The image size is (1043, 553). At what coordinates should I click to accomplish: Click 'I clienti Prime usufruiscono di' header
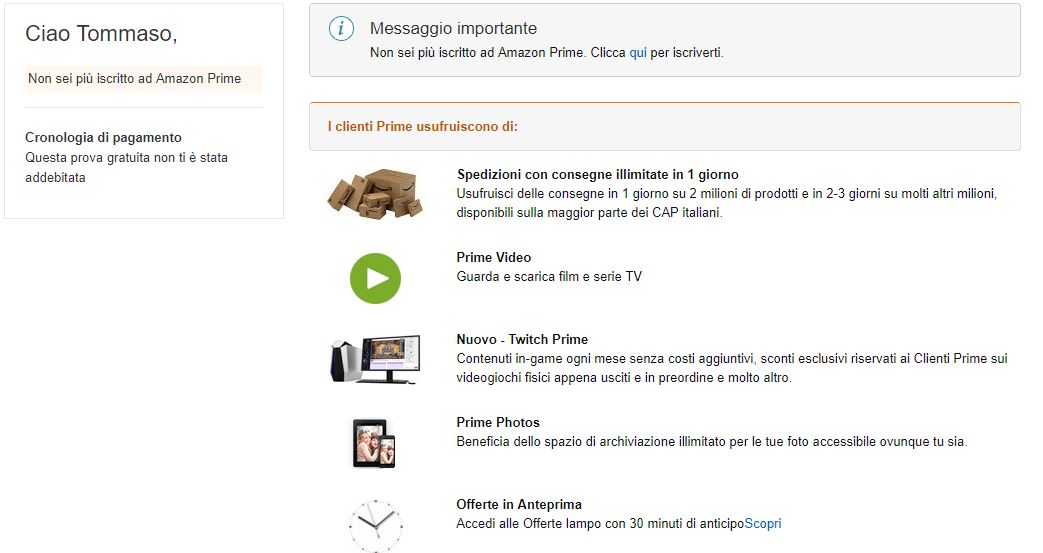[423, 127]
